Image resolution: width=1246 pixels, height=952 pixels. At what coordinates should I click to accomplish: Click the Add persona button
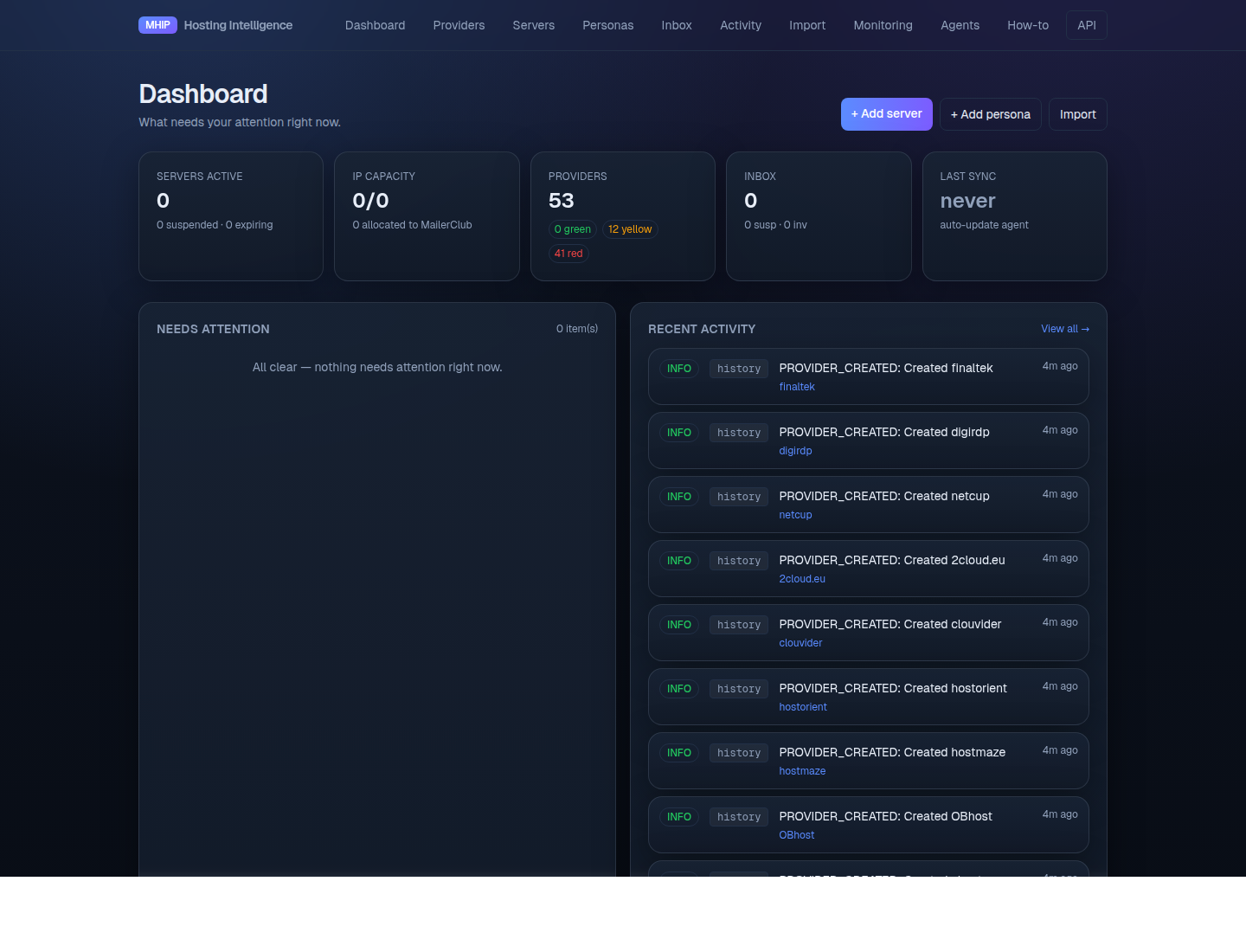click(990, 114)
